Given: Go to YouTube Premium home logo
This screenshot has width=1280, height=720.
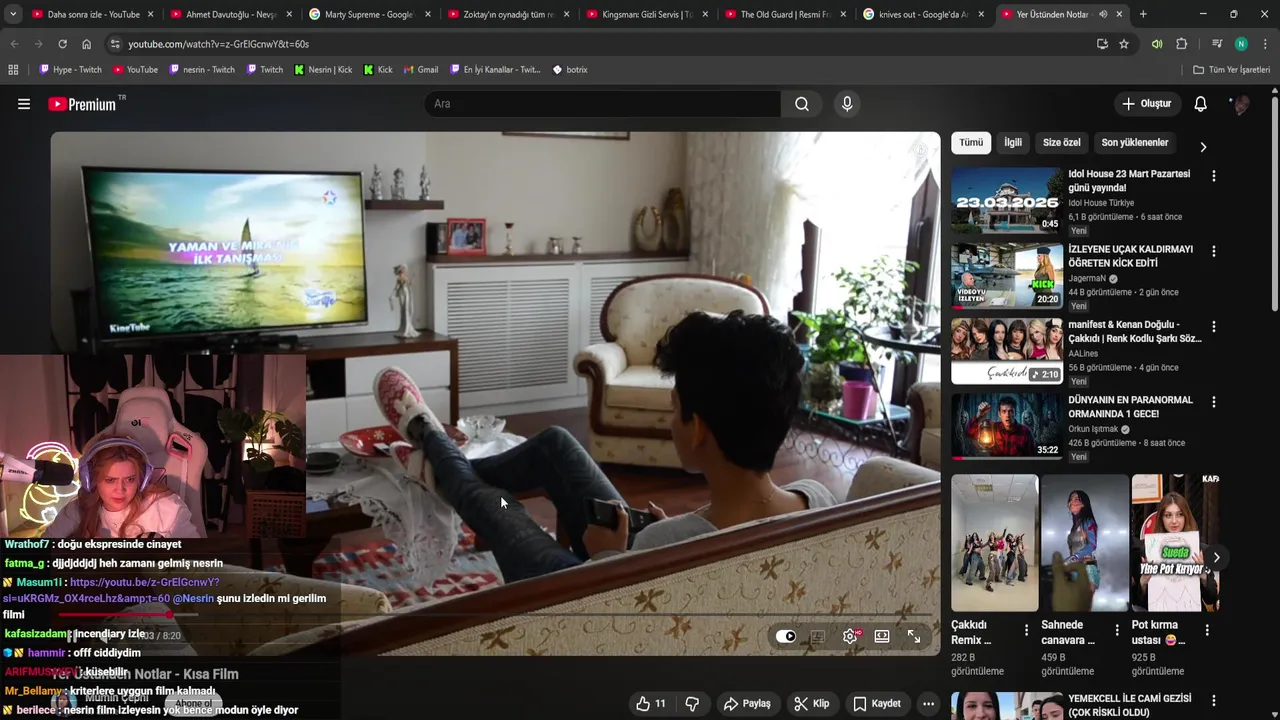Looking at the screenshot, I should click(82, 104).
